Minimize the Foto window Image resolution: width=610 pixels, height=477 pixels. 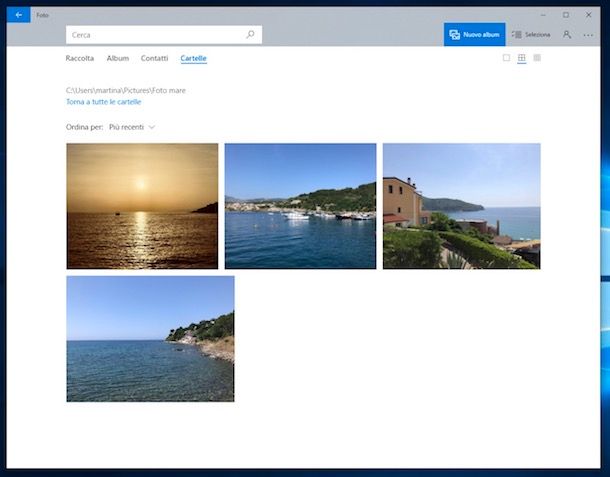point(543,15)
